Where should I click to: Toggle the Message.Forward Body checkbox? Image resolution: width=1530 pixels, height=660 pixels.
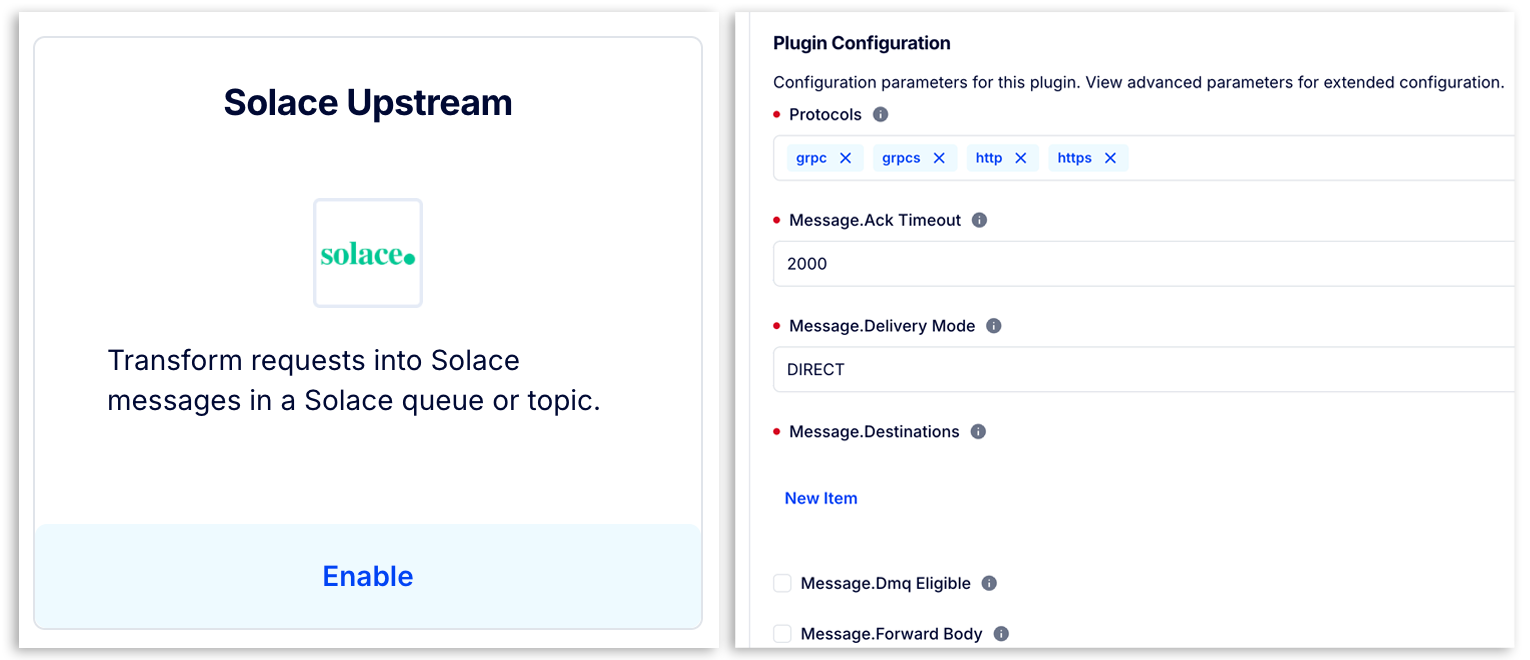(782, 634)
